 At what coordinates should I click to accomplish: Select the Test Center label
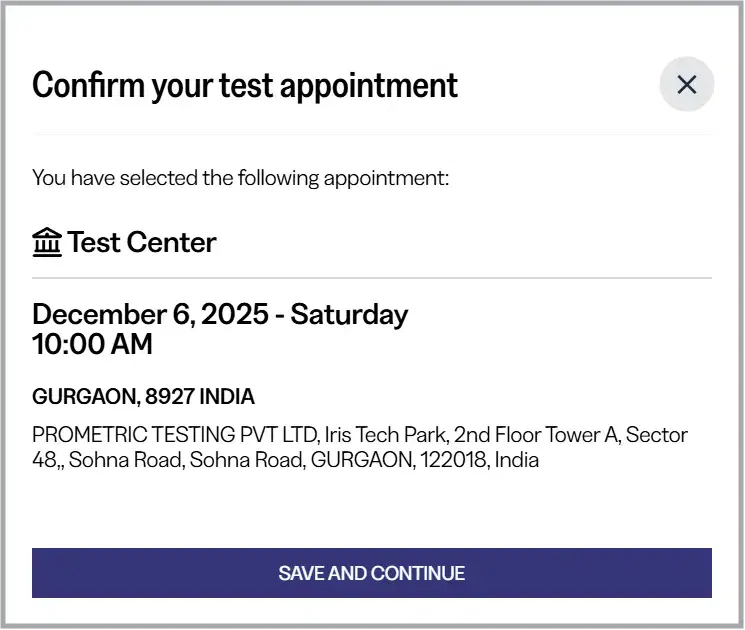pos(141,242)
